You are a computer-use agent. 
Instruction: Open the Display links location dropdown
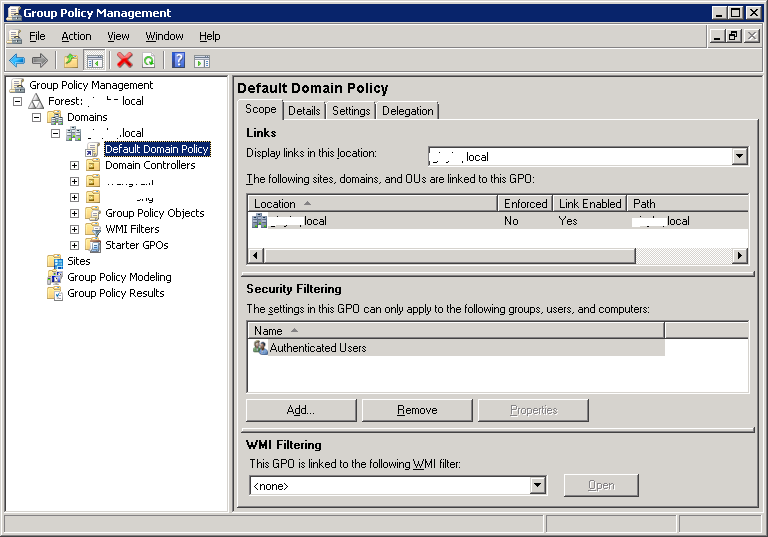[x=740, y=157]
